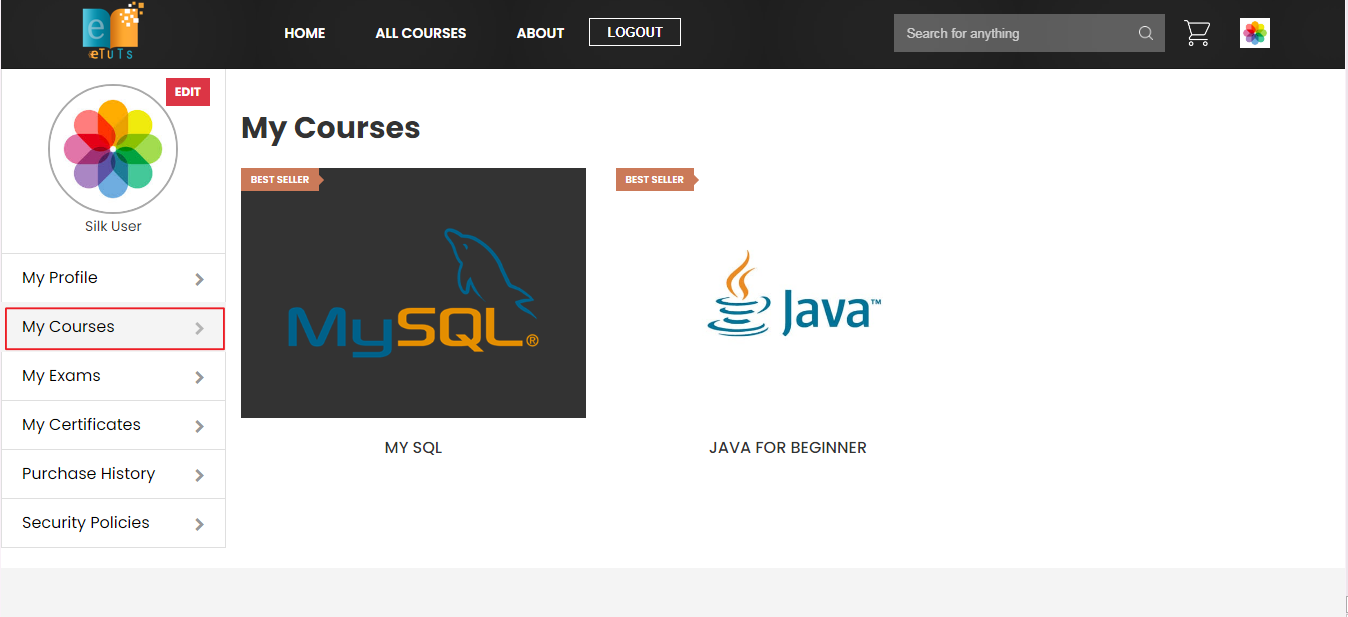Select My Profile in sidebar
Image resolution: width=1348 pixels, height=617 pixels.
click(113, 278)
